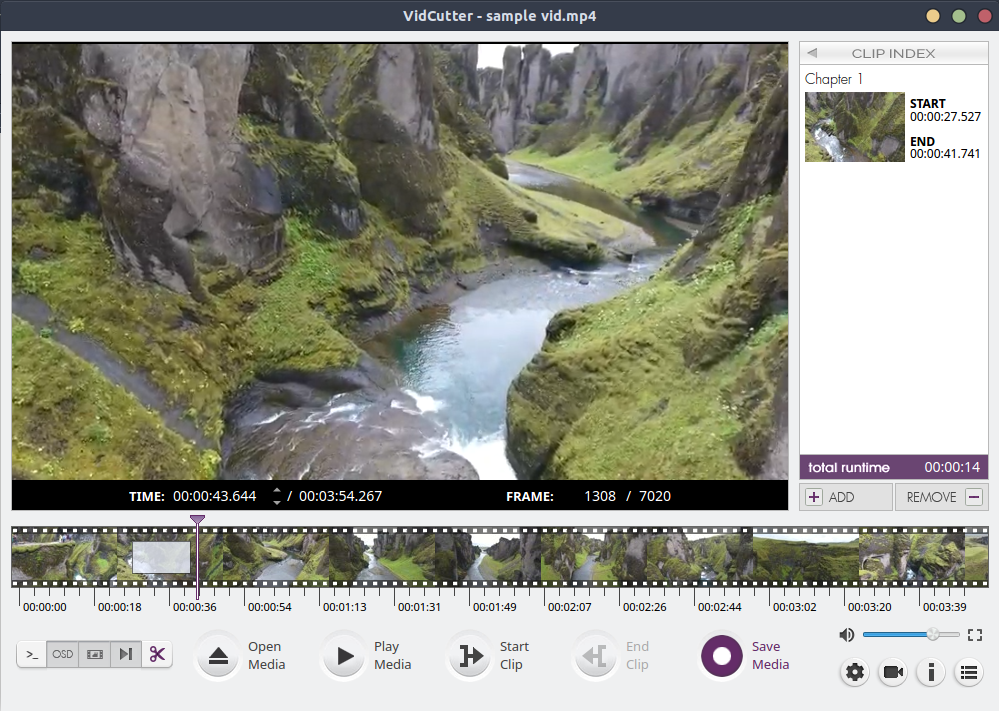Collapse the Clip Index panel

[x=811, y=52]
